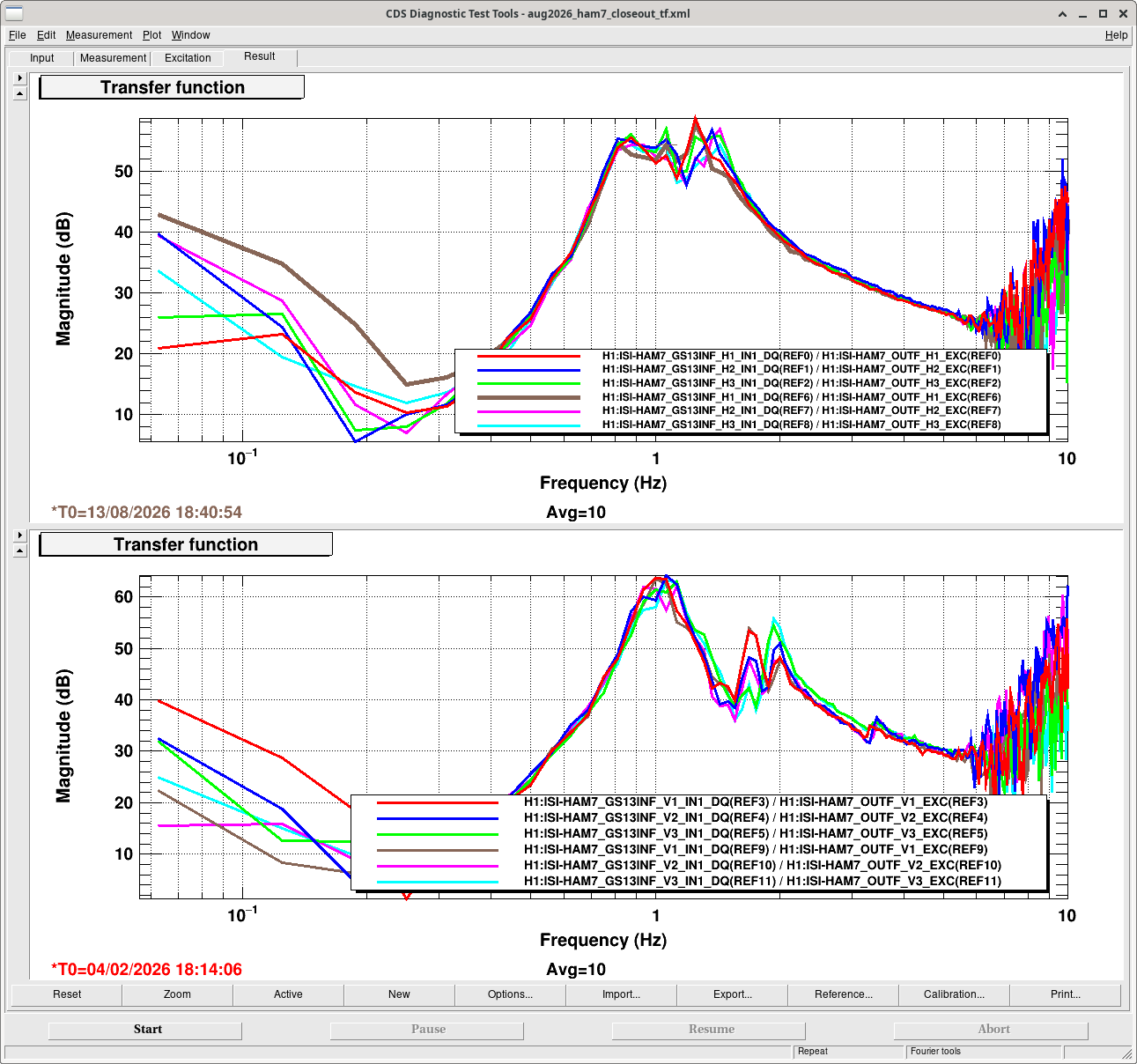Click the Calibration... button

pyautogui.click(x=955, y=994)
